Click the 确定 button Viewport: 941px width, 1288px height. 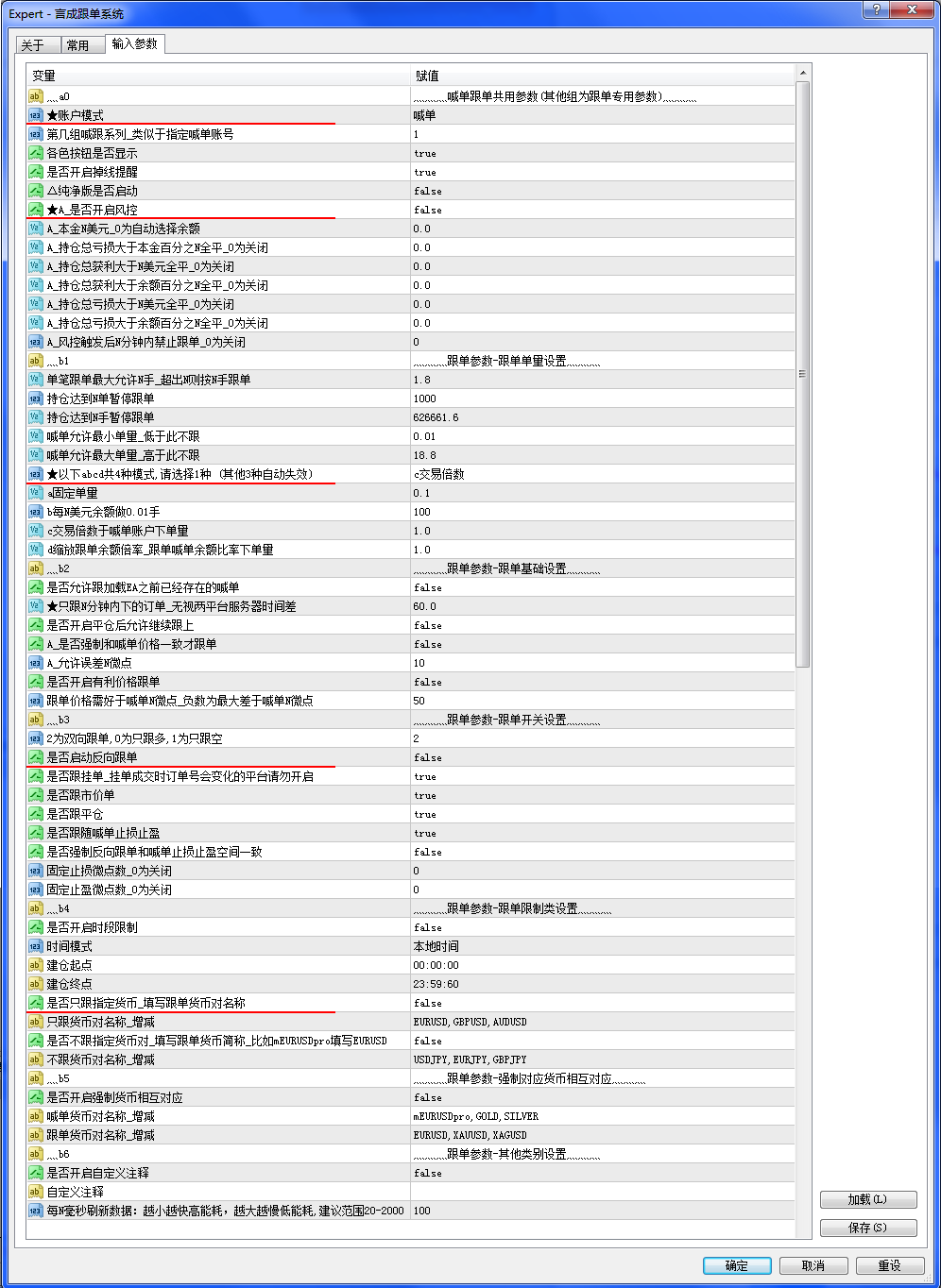click(737, 1265)
